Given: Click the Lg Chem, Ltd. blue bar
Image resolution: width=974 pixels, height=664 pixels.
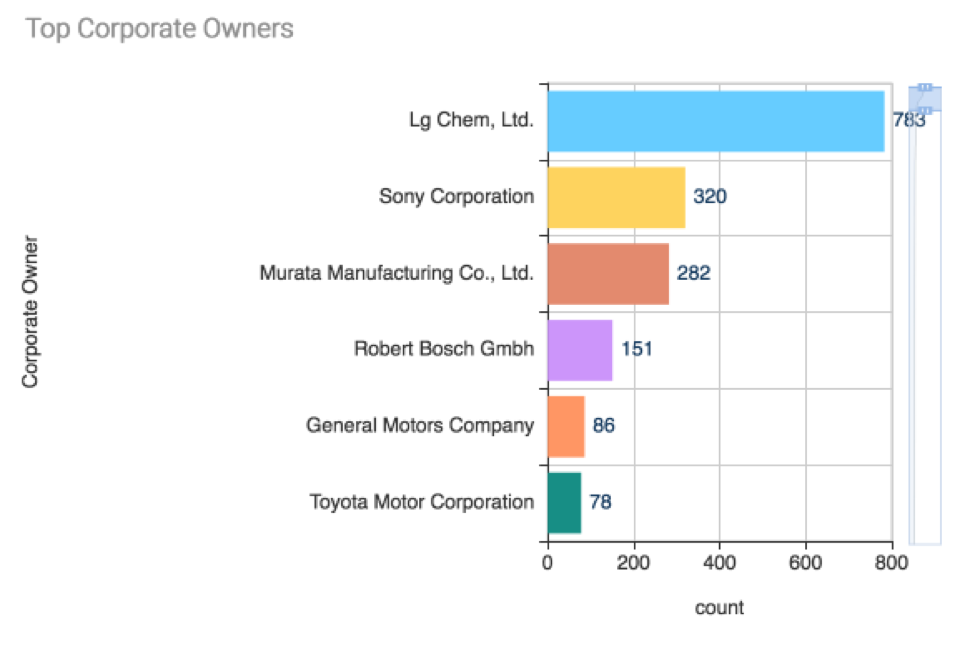Looking at the screenshot, I should [x=715, y=121].
